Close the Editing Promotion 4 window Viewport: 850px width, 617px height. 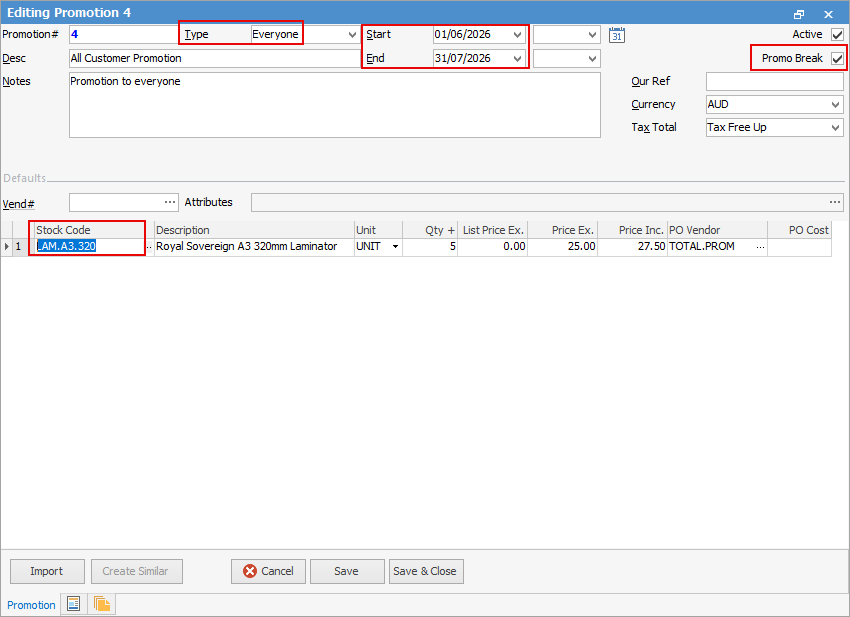828,14
